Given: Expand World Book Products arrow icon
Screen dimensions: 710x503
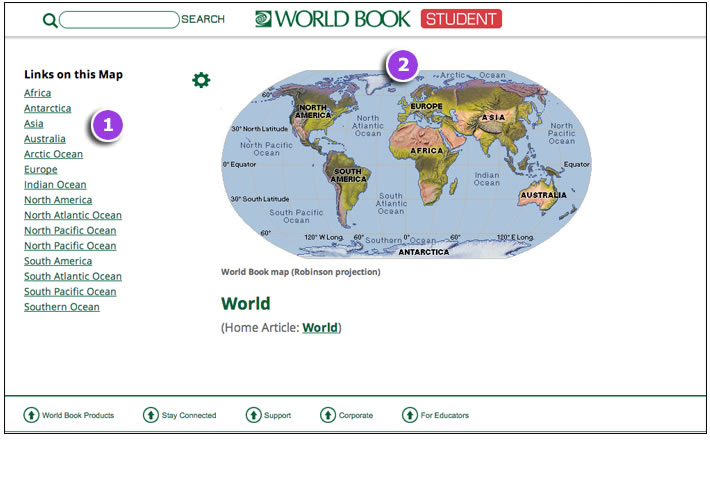Looking at the screenshot, I should pos(31,415).
